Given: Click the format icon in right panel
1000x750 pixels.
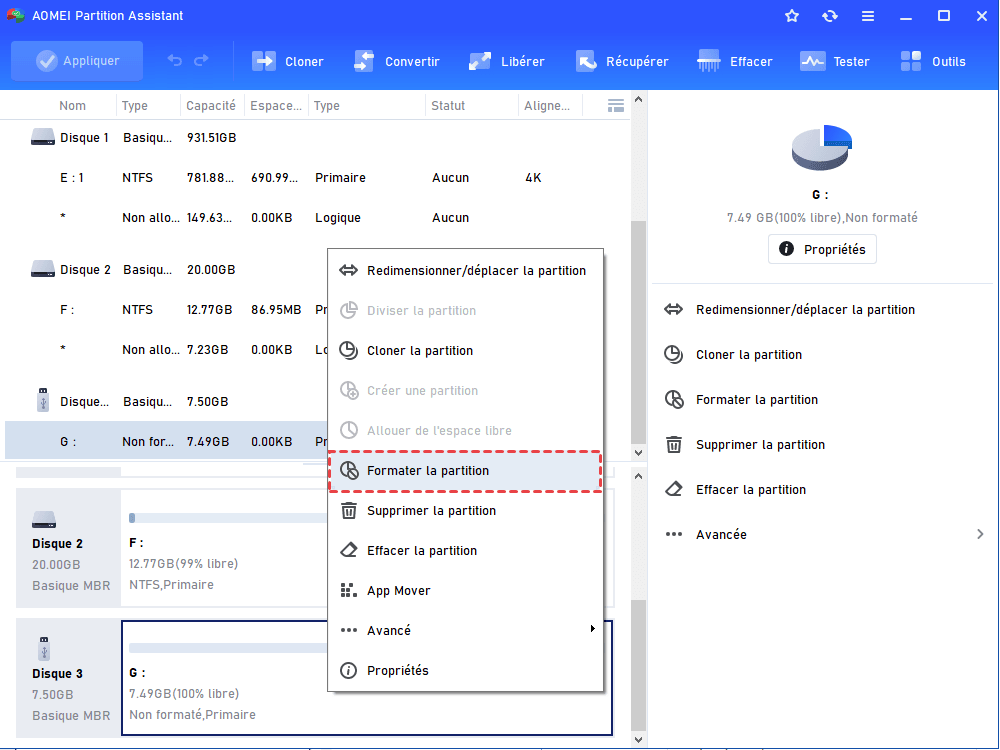Looking at the screenshot, I should click(x=673, y=400).
